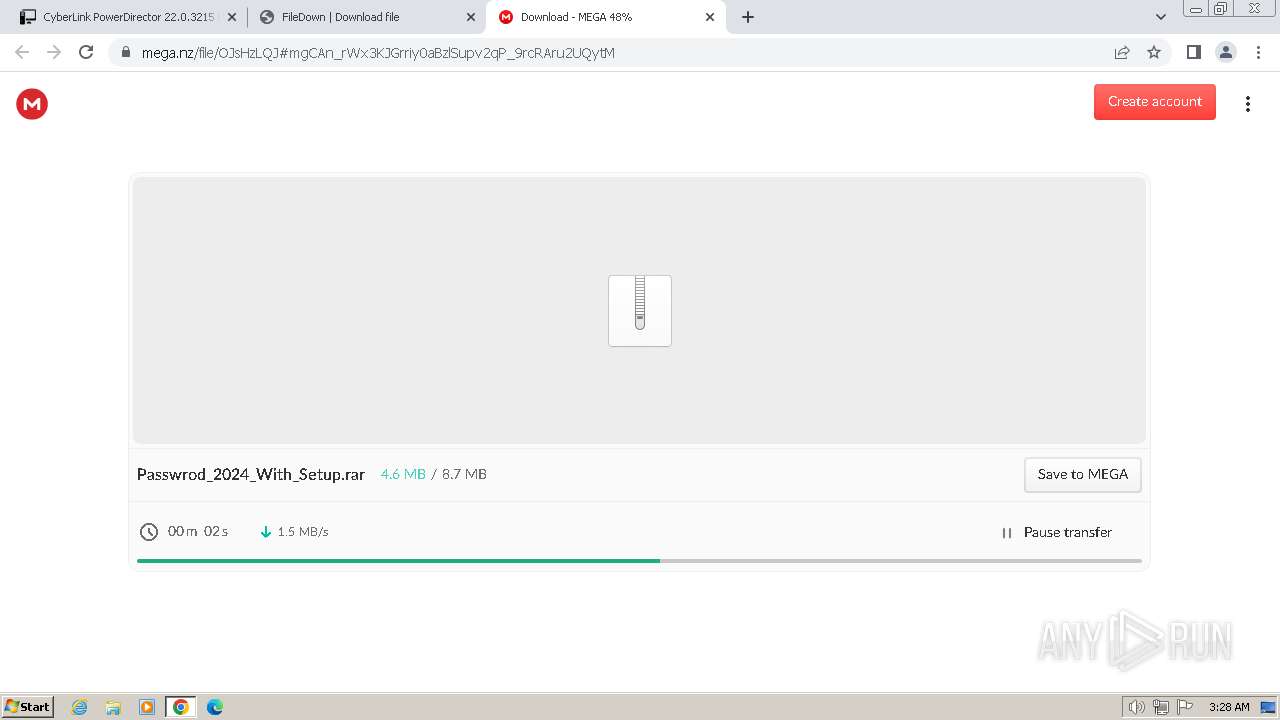
Task: Click the remaining time clock icon
Action: [x=149, y=532]
